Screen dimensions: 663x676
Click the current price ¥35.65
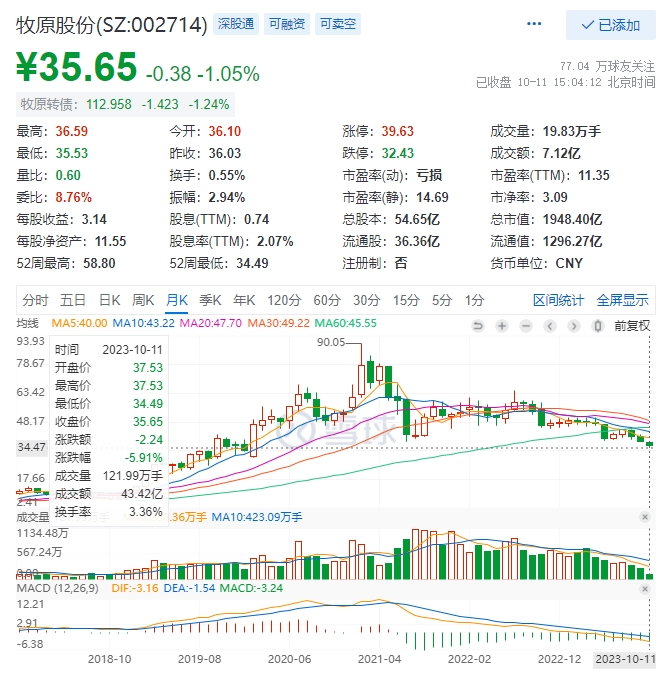point(77,67)
